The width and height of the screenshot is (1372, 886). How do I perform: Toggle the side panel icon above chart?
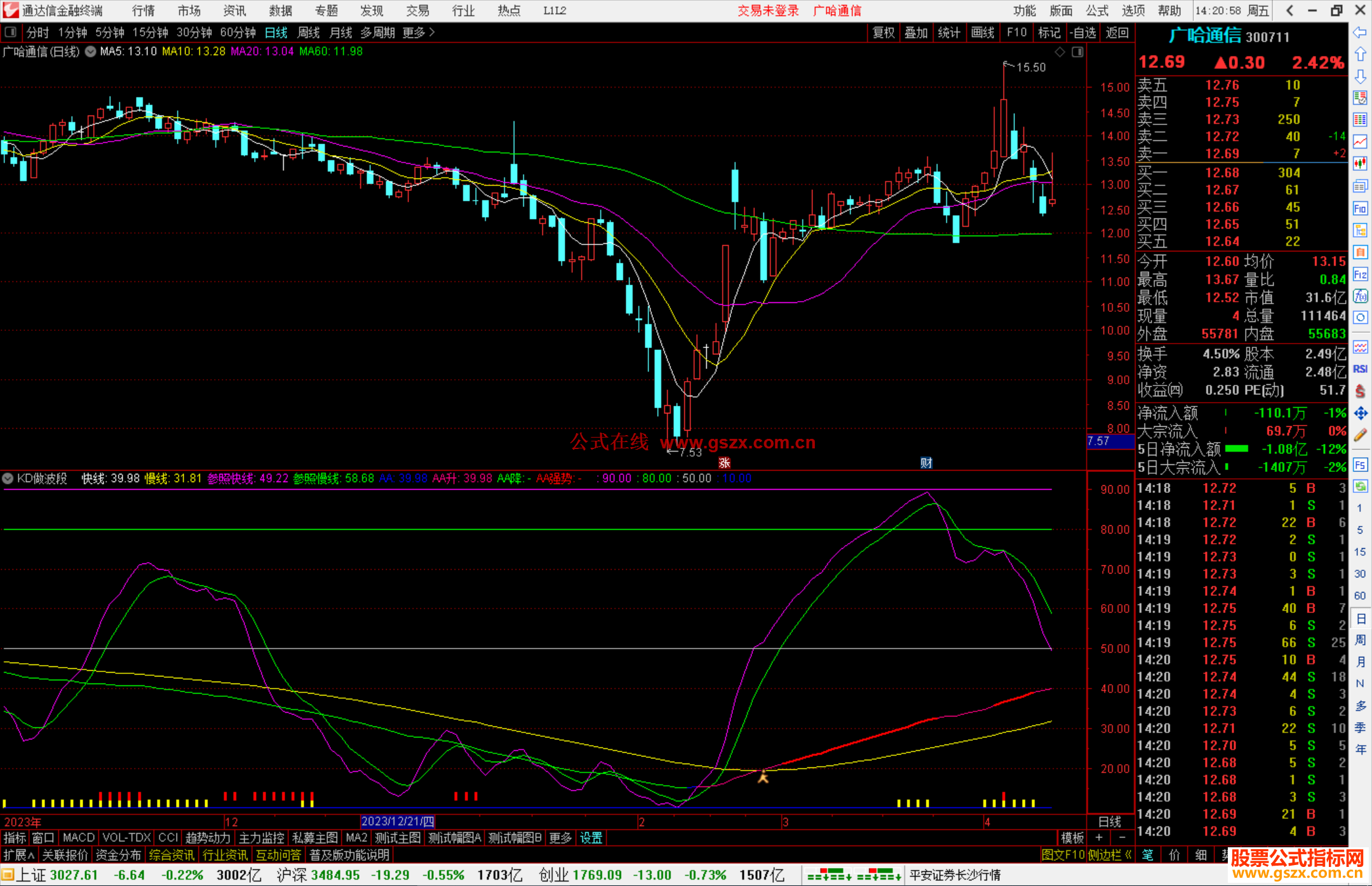[1077, 52]
